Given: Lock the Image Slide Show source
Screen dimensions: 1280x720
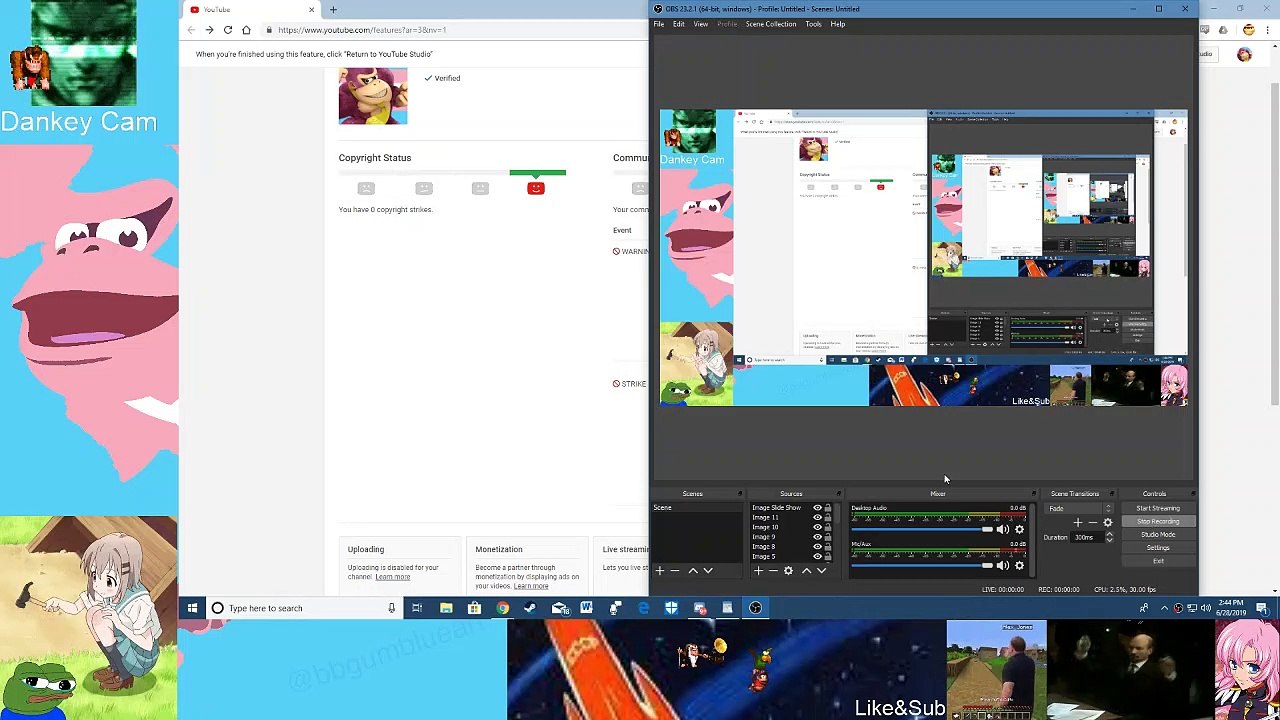Looking at the screenshot, I should (x=828, y=508).
